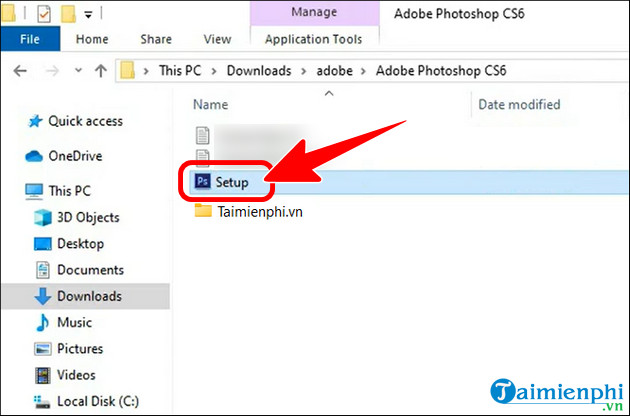
Task: Click the OneDrive cloud icon
Action: click(34, 156)
